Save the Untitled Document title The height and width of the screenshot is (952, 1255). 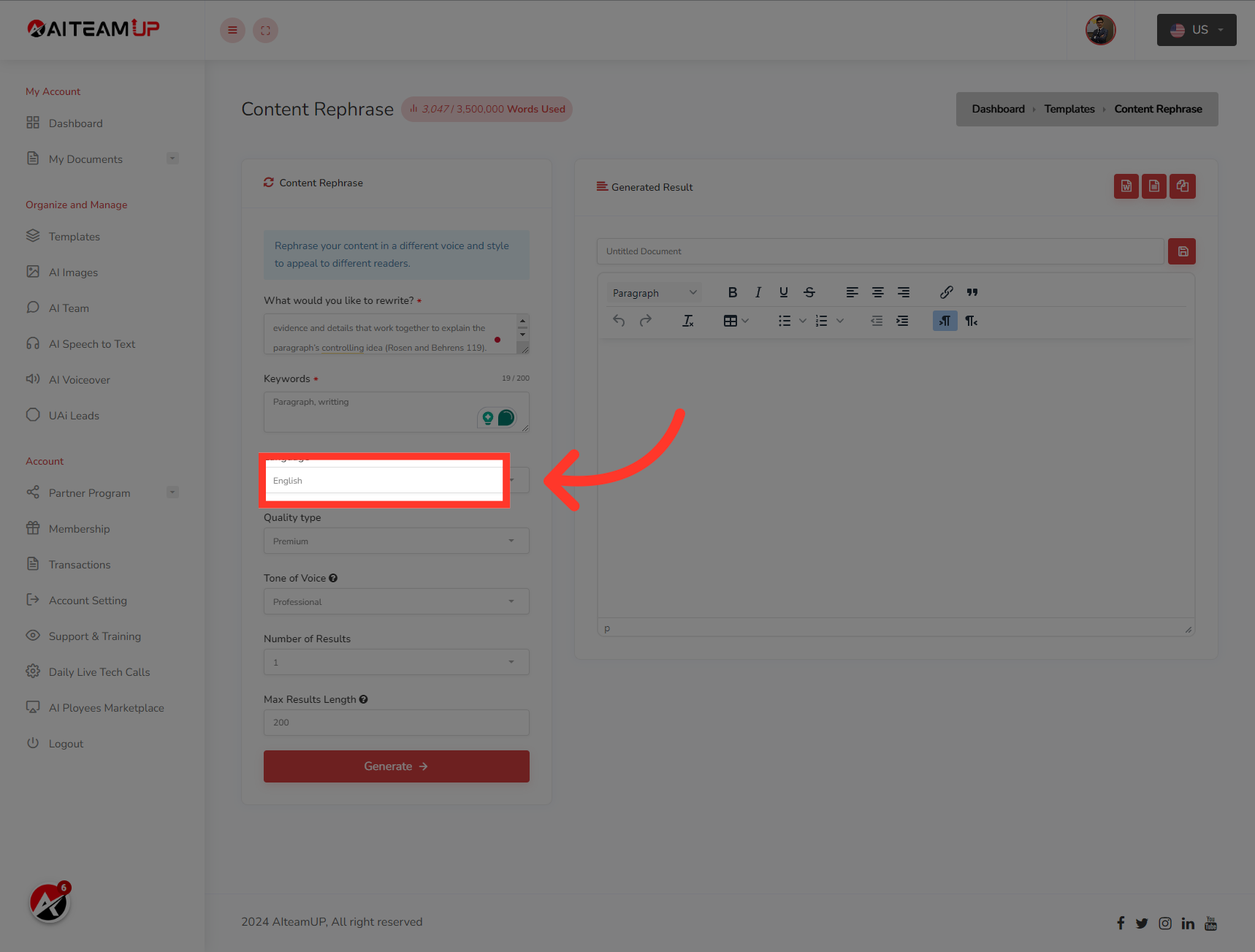1181,251
